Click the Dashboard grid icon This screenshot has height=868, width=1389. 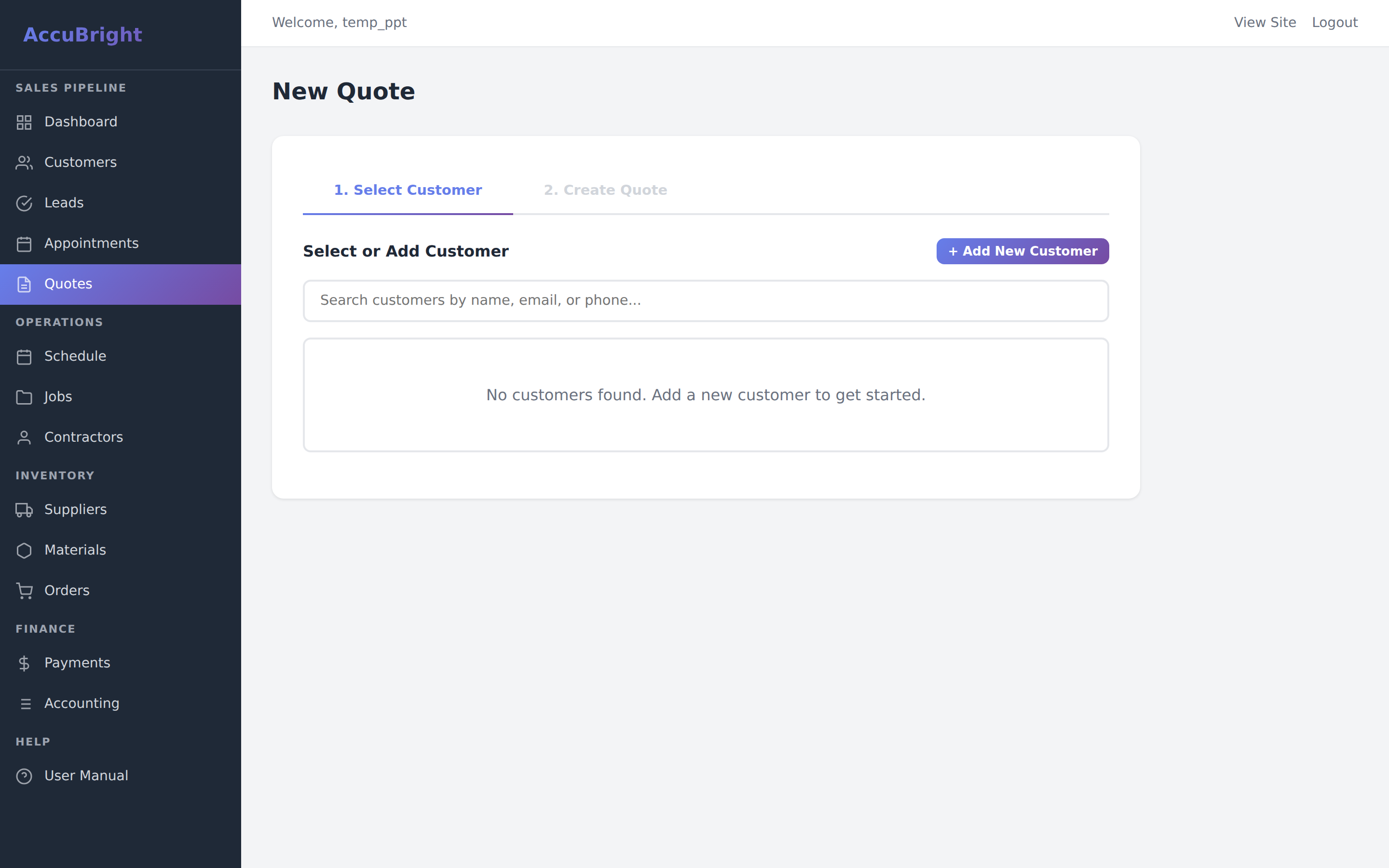[24, 122]
